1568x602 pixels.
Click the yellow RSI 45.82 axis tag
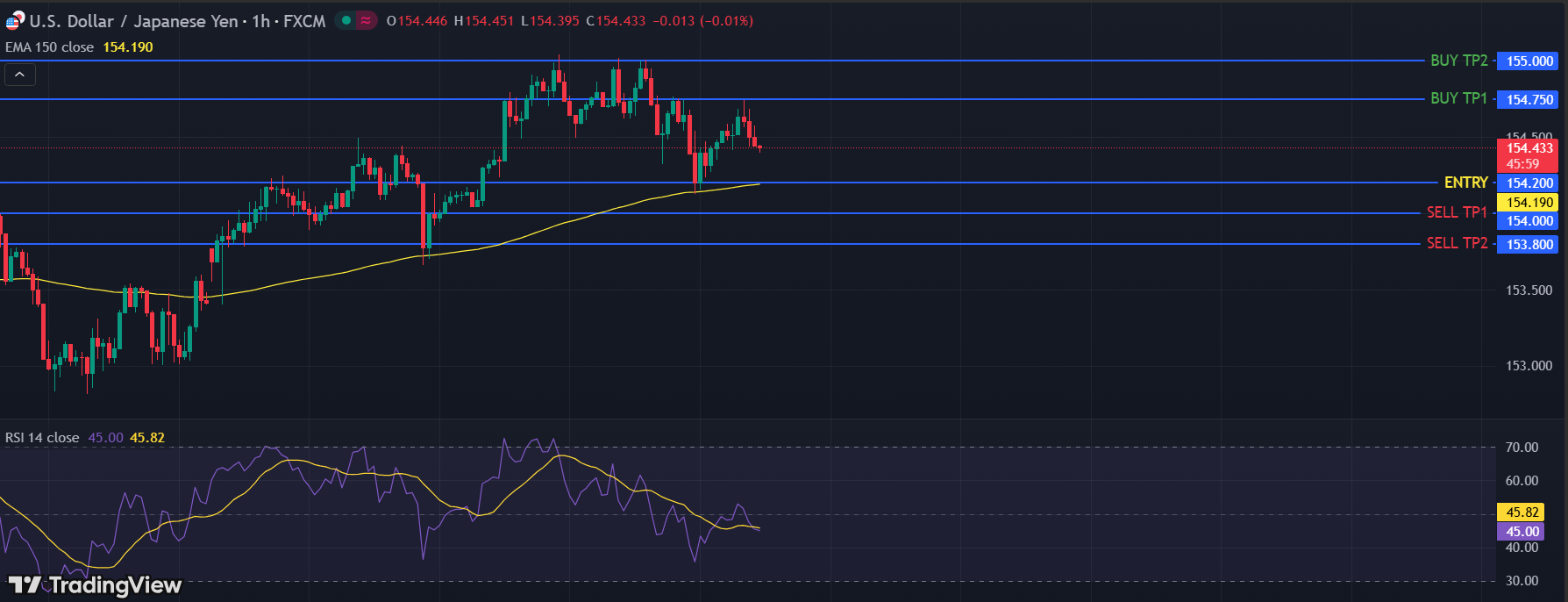tap(1522, 512)
